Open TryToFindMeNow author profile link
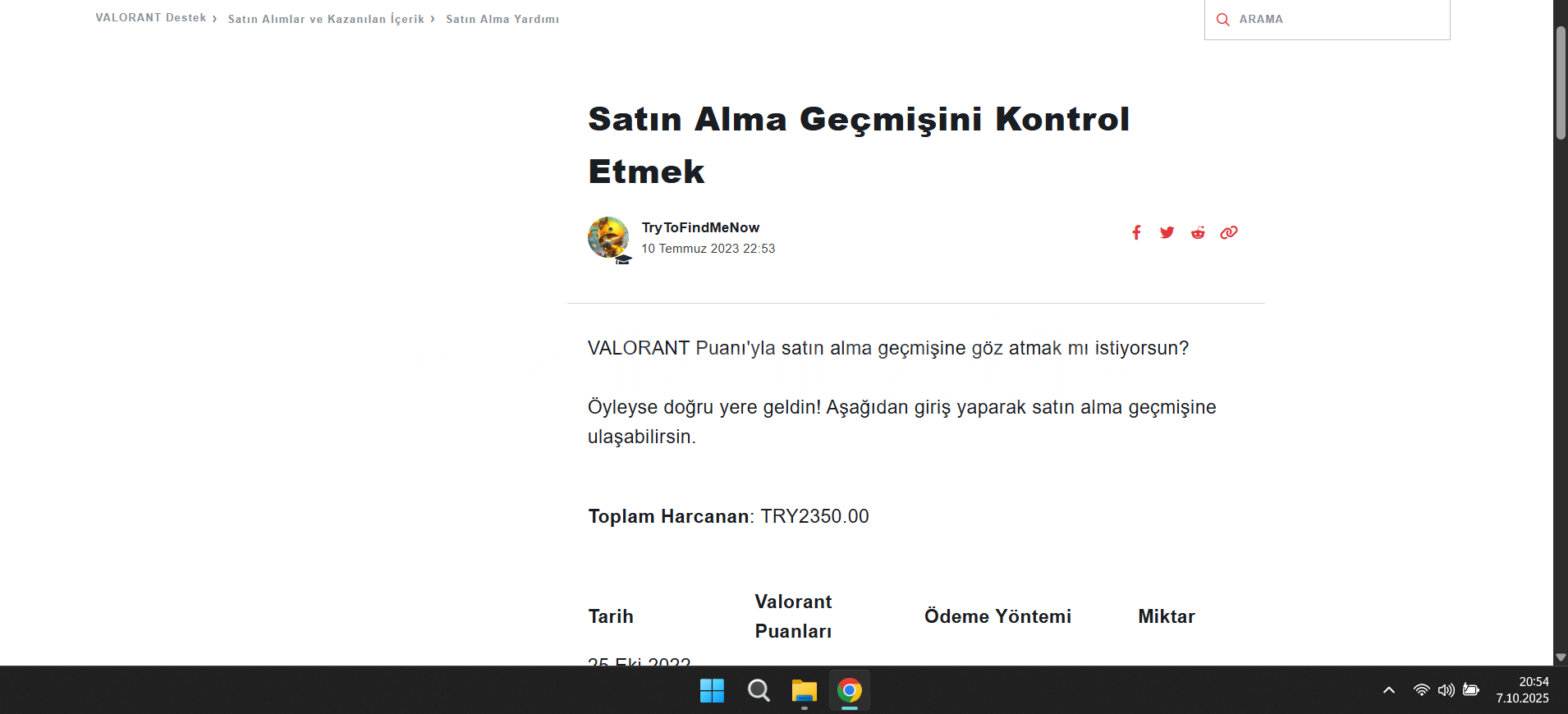 [700, 227]
